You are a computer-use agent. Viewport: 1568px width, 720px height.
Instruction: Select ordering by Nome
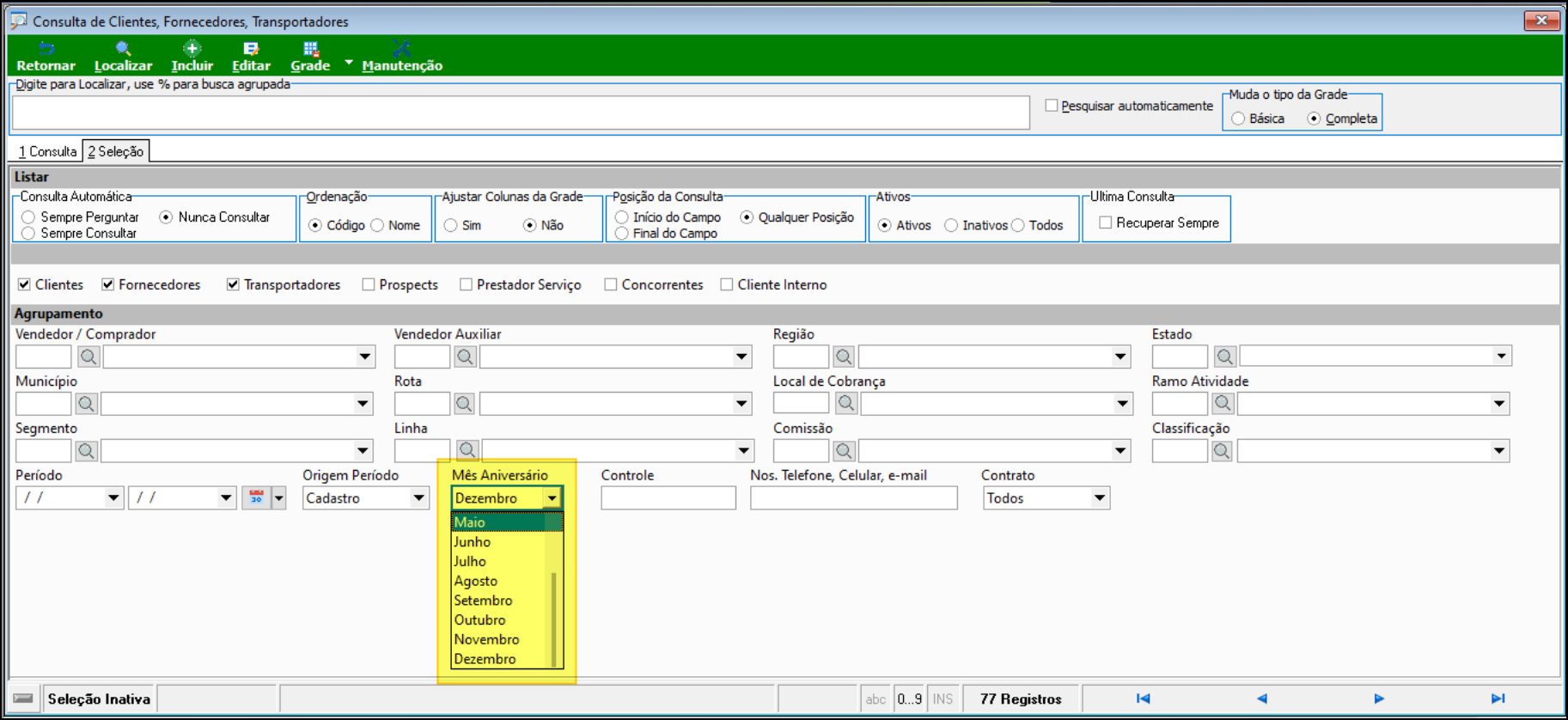tap(377, 225)
